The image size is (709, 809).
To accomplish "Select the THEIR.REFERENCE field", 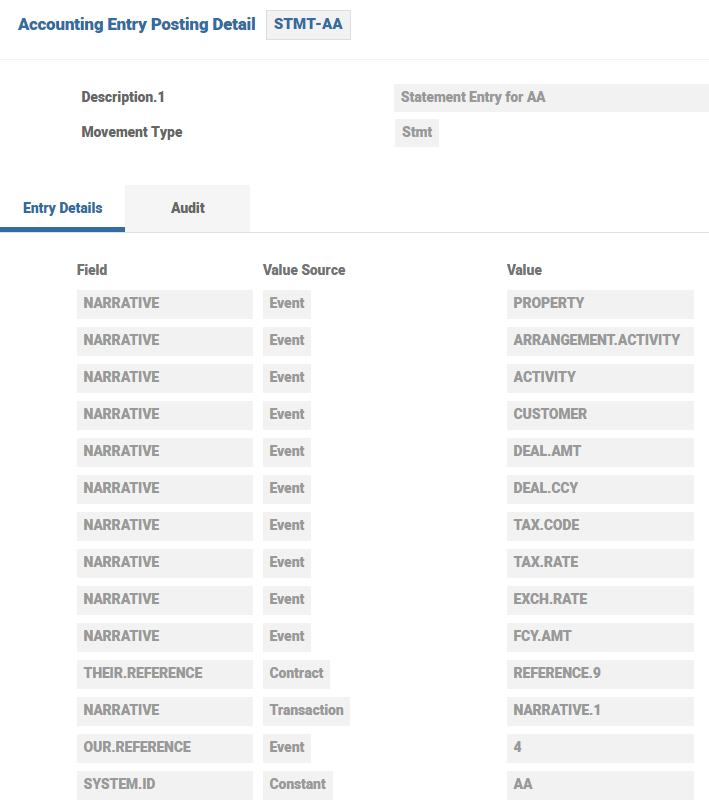I will [164, 674].
